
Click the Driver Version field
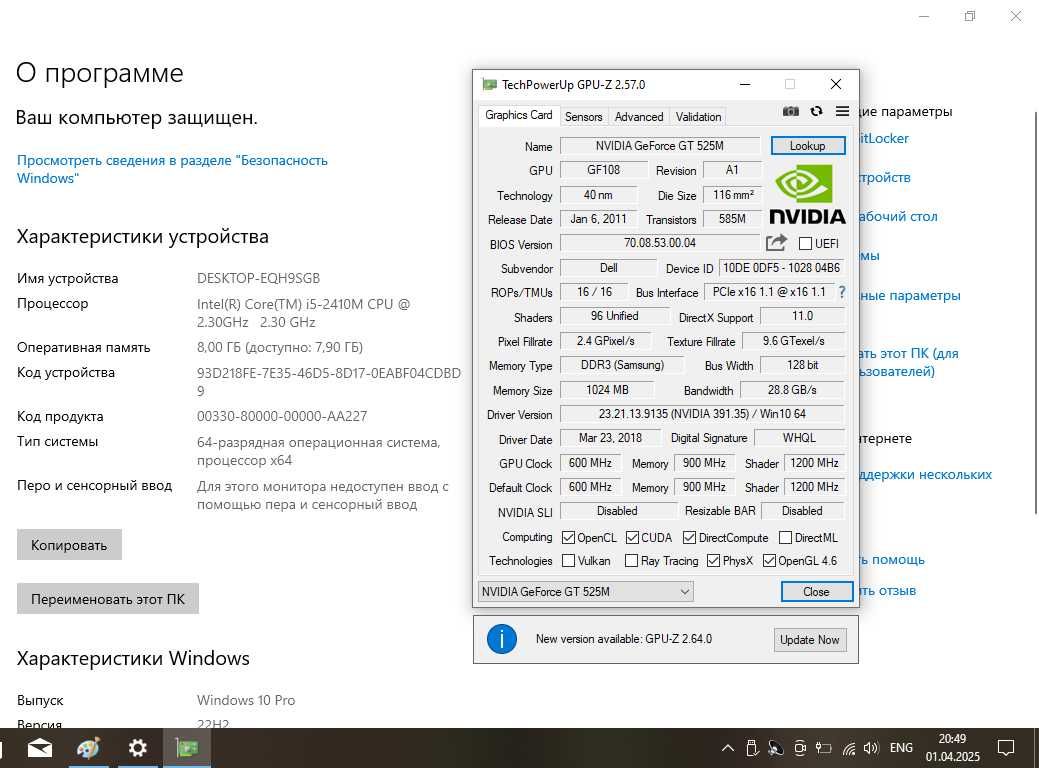tap(702, 414)
